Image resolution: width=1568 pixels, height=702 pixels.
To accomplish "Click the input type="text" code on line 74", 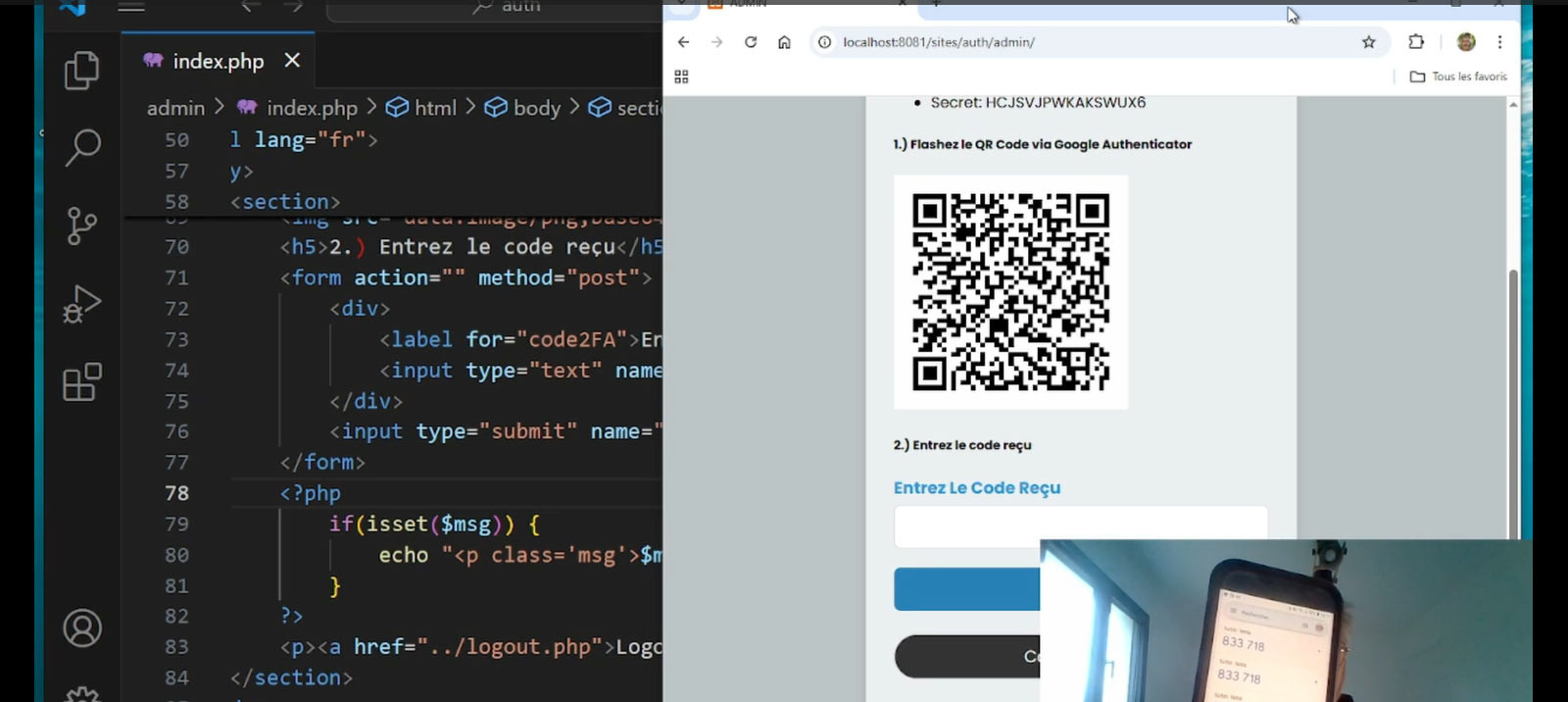I will (x=520, y=370).
